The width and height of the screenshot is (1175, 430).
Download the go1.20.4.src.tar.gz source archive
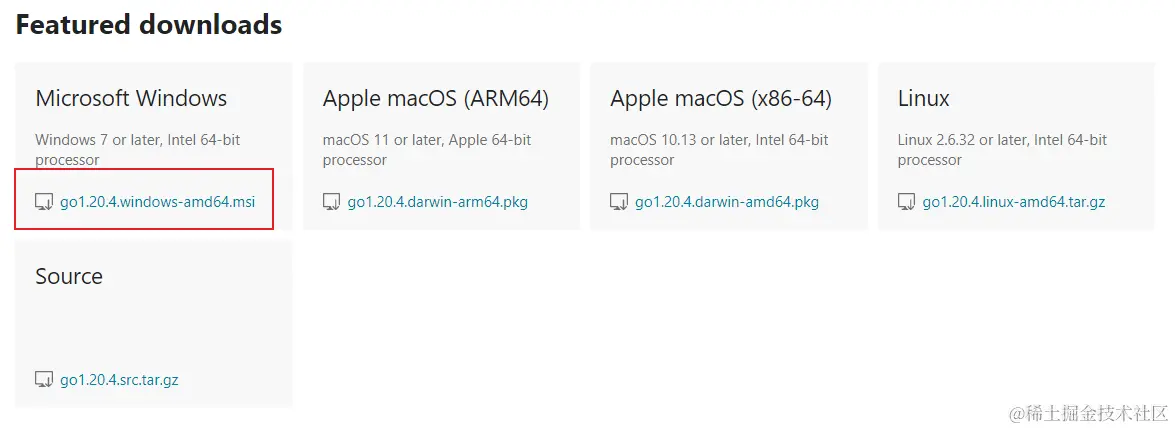pyautogui.click(x=119, y=380)
